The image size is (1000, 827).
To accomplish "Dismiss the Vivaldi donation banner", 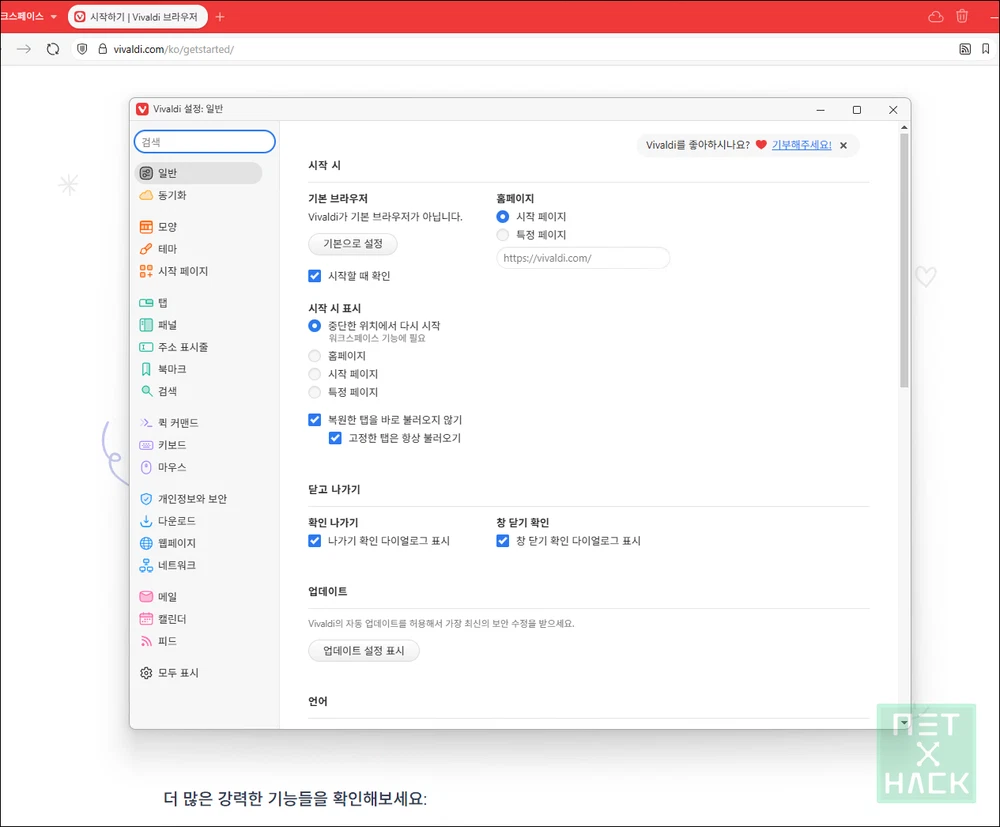I will [x=843, y=145].
